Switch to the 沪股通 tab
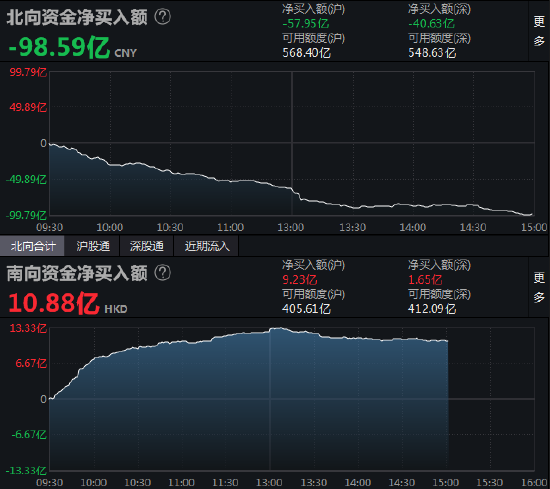This screenshot has width=550, height=489. tap(93, 246)
